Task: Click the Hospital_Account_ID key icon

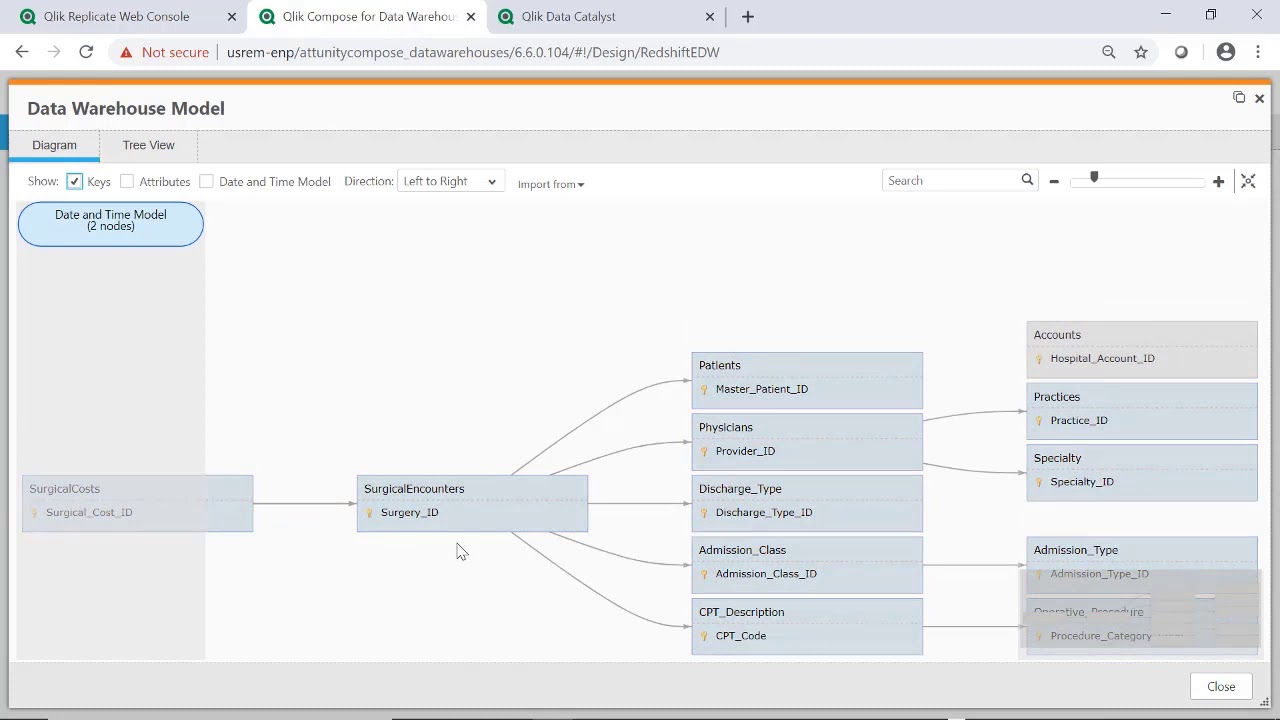Action: [x=1039, y=359]
